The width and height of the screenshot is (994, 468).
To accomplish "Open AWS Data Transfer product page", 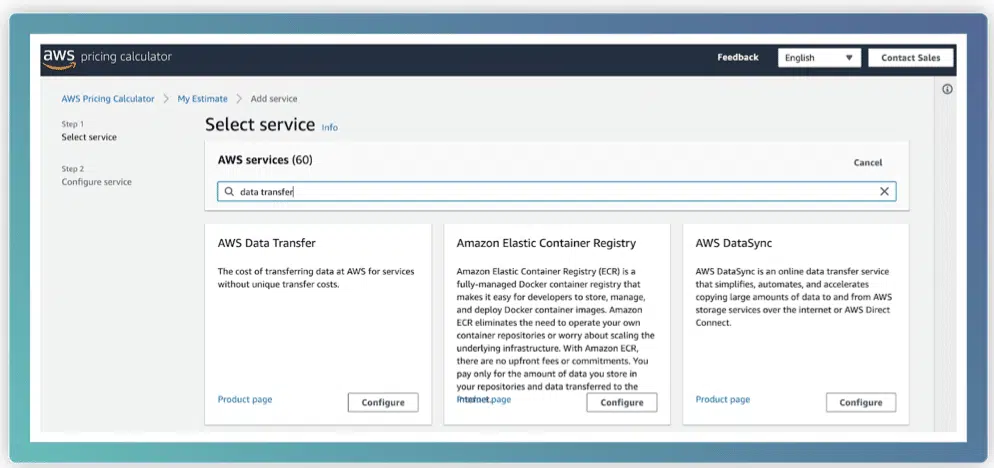I will [x=245, y=400].
